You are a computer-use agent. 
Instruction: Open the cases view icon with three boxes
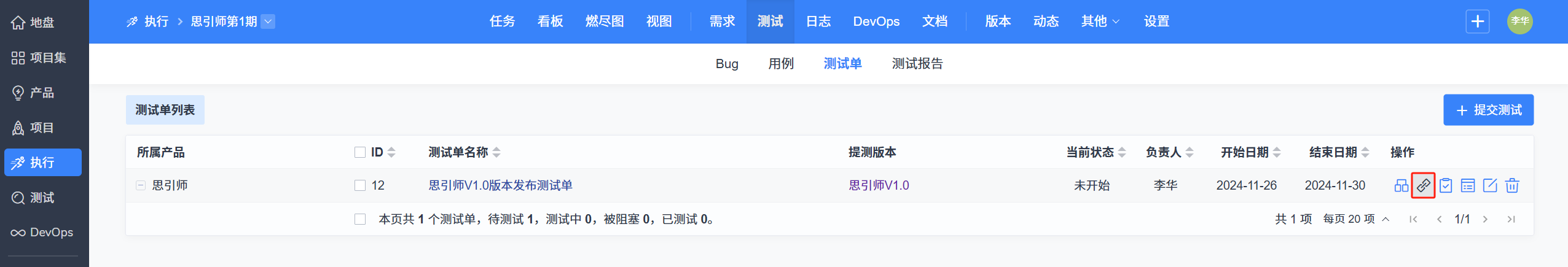[1401, 185]
